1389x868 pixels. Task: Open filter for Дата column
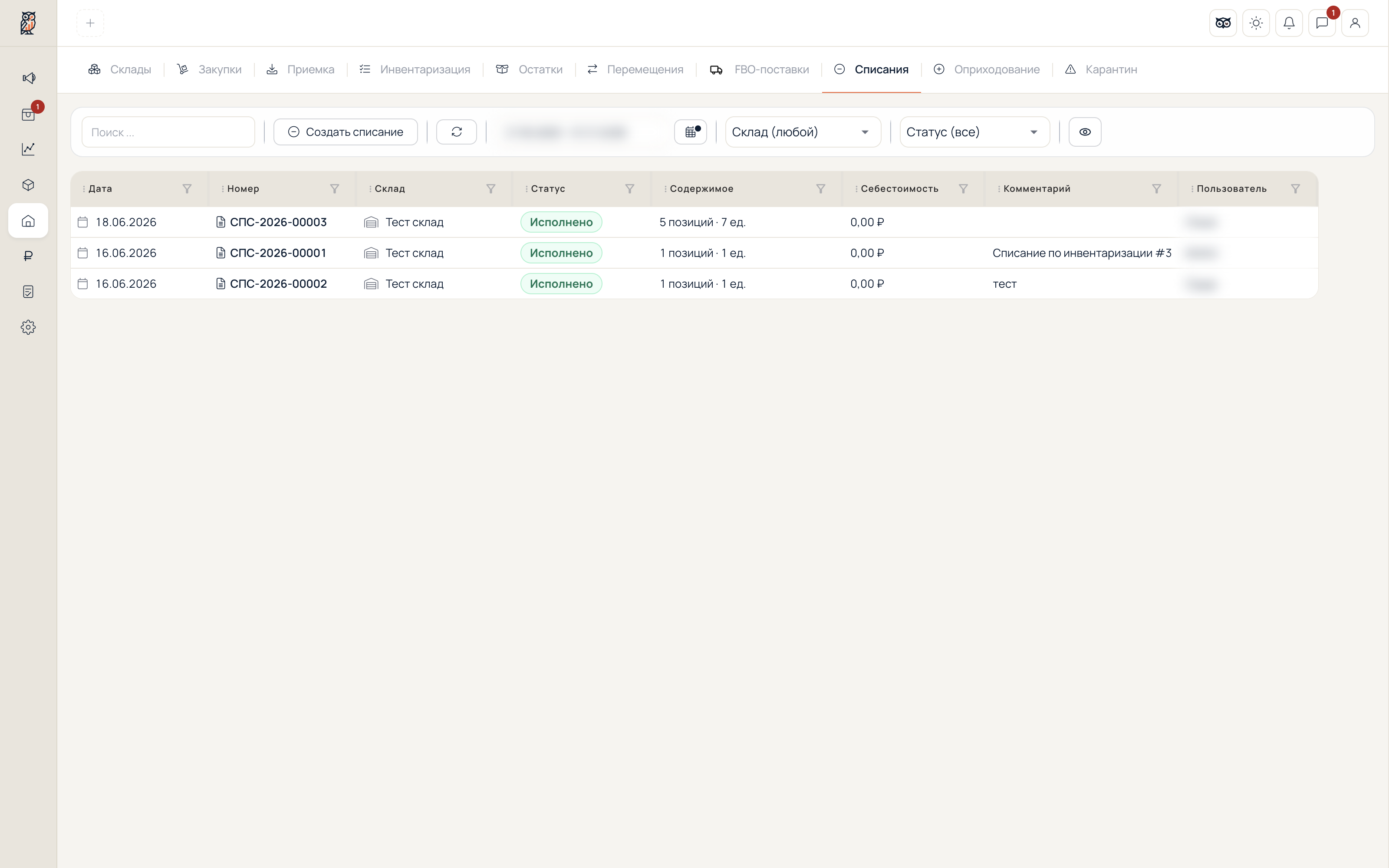click(x=187, y=189)
